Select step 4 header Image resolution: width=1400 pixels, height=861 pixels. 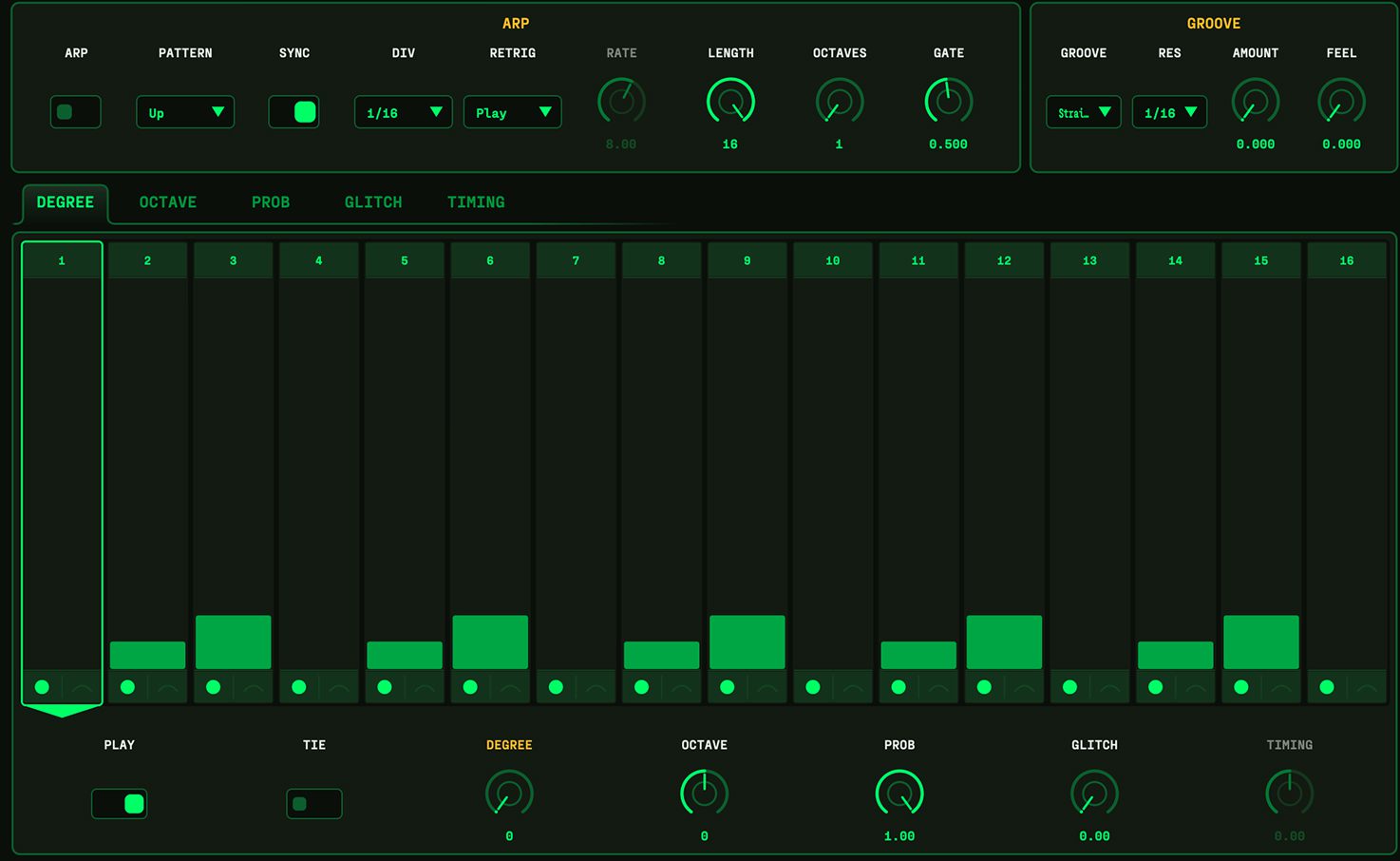(319, 260)
